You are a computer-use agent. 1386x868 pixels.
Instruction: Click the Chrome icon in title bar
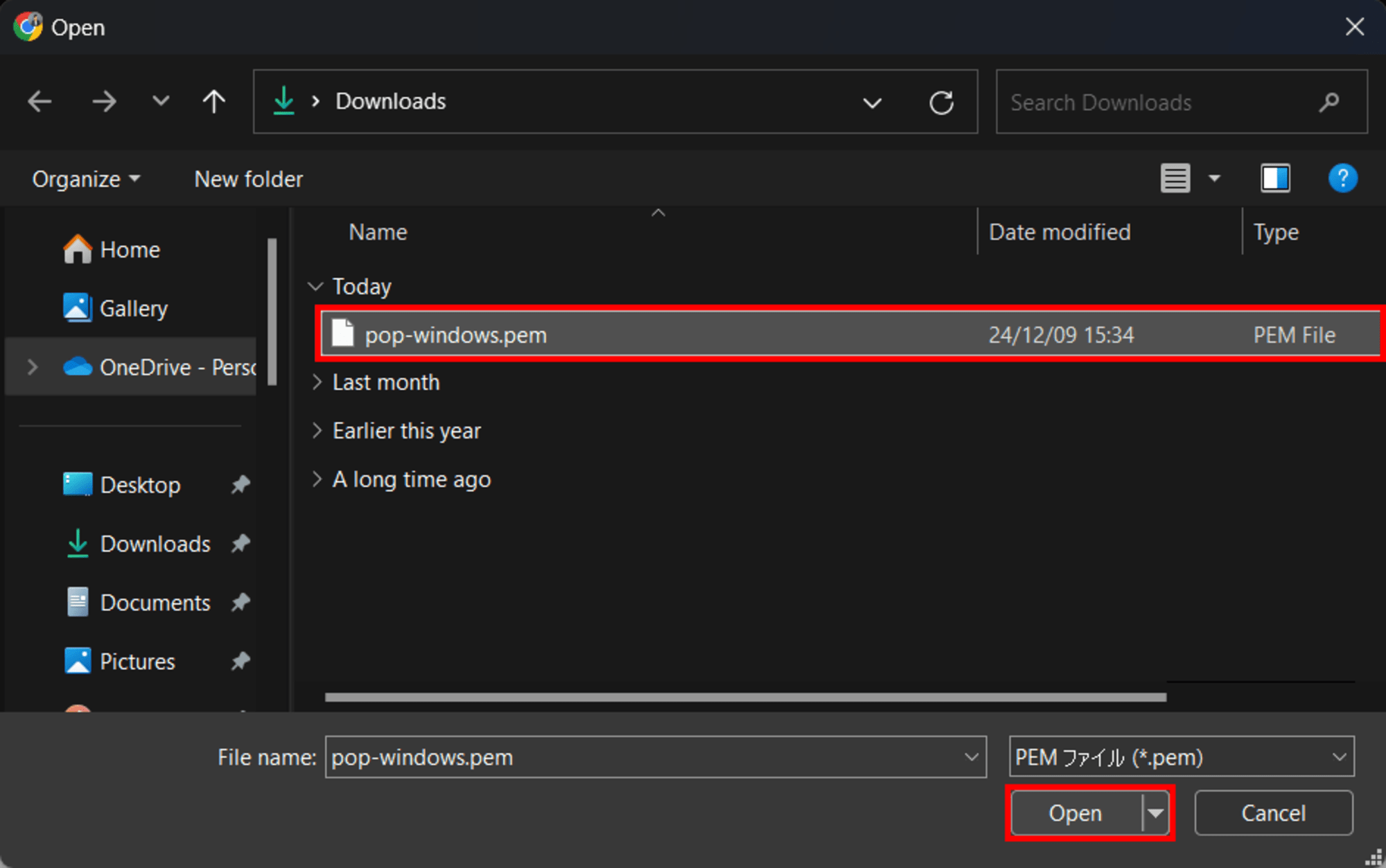[28, 26]
